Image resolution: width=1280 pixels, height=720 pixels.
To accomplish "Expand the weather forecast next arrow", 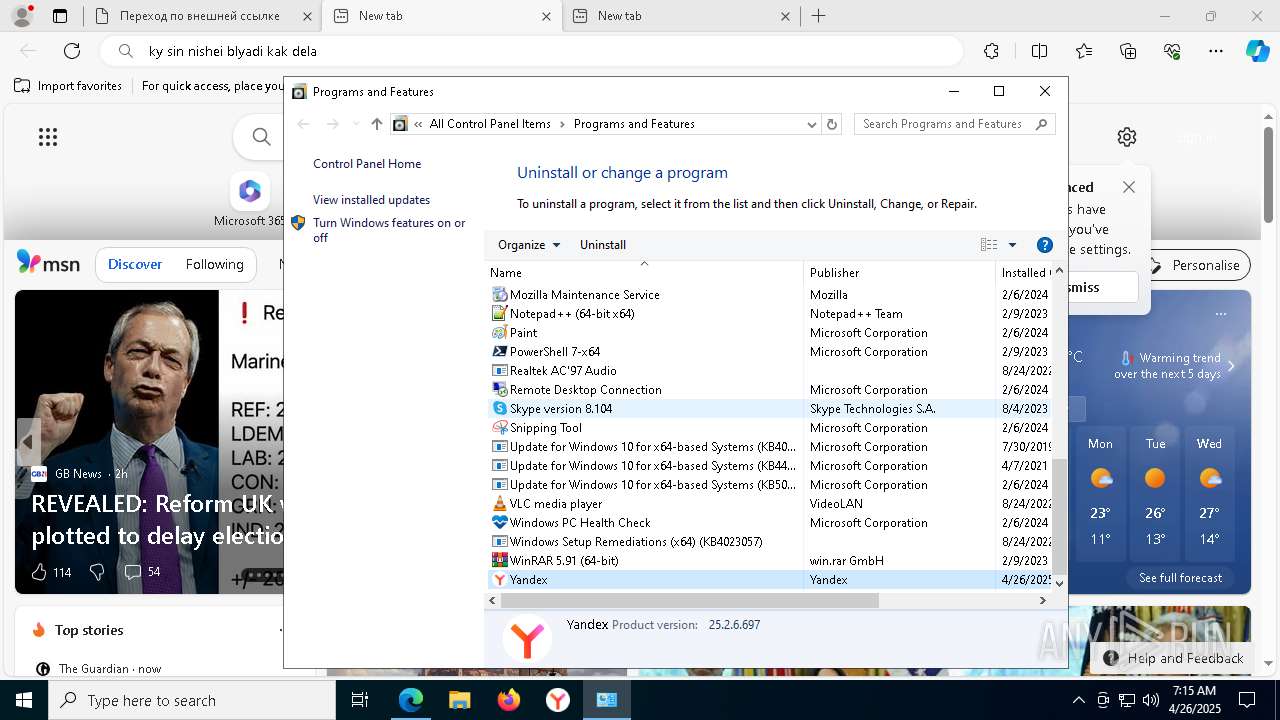I will [x=1231, y=366].
